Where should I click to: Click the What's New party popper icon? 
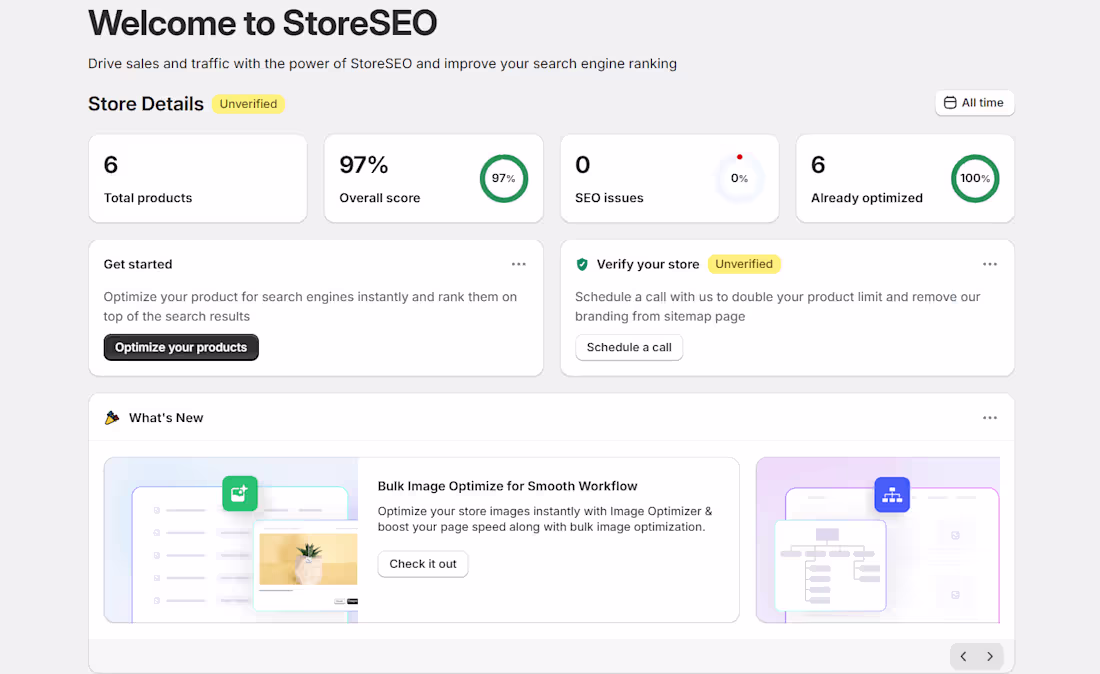[112, 418]
